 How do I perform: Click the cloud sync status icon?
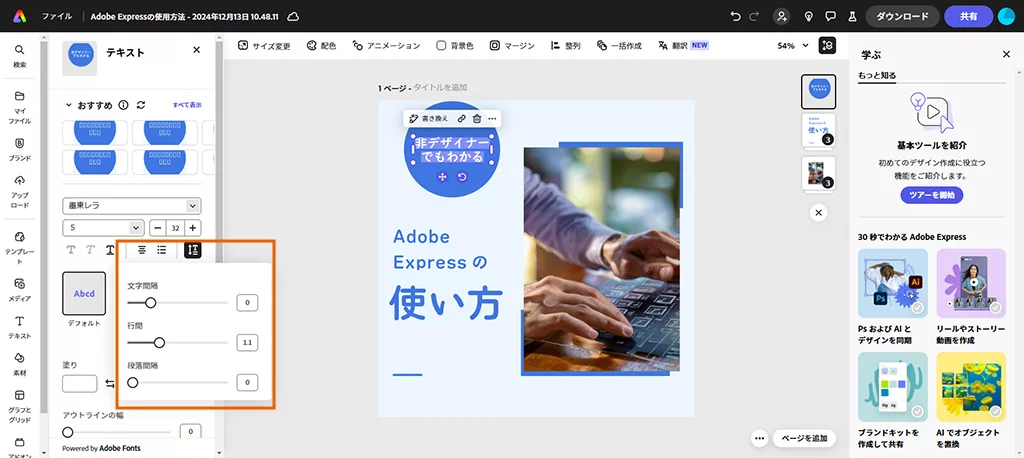coord(293,16)
